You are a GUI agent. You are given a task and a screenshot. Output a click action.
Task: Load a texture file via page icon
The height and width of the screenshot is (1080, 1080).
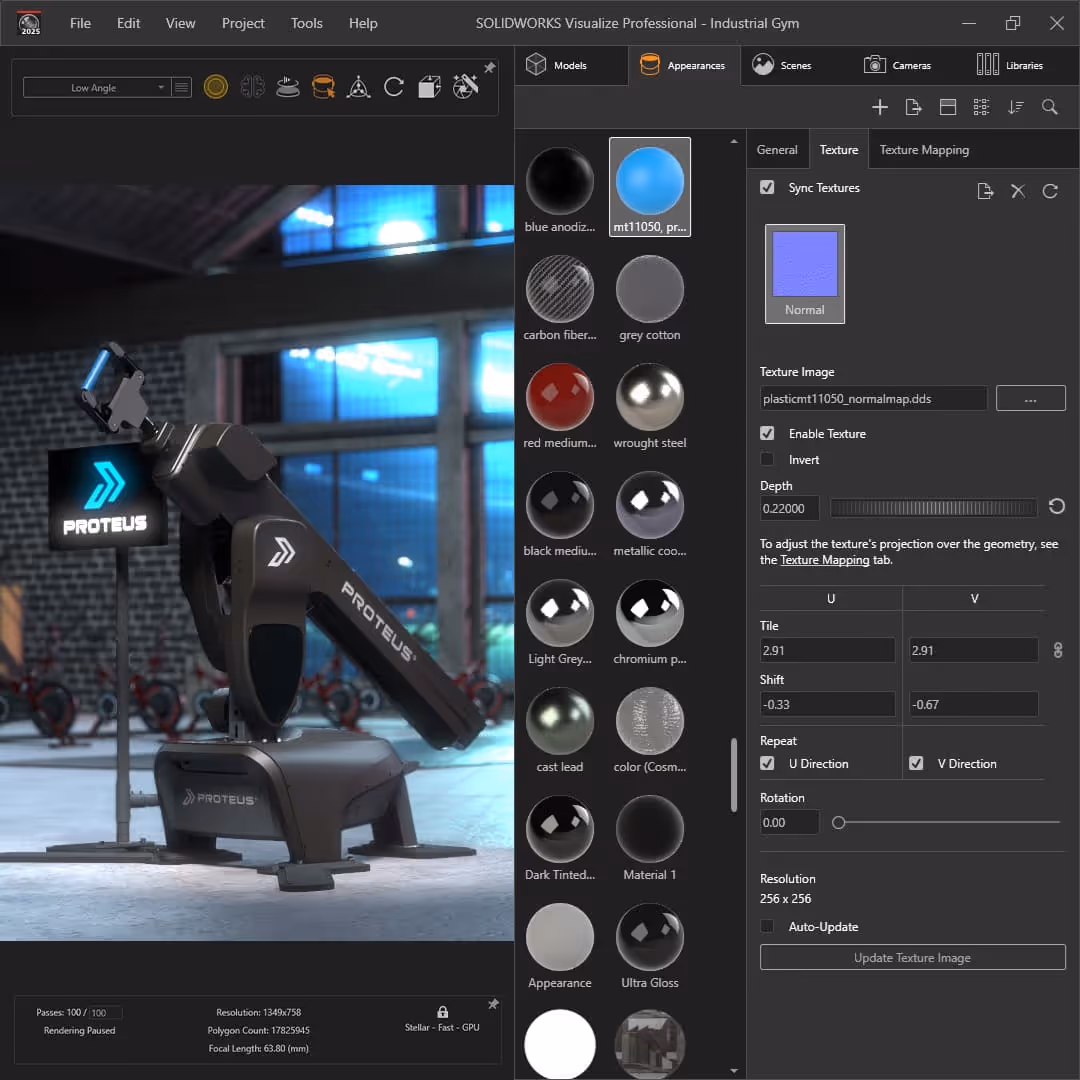(985, 191)
